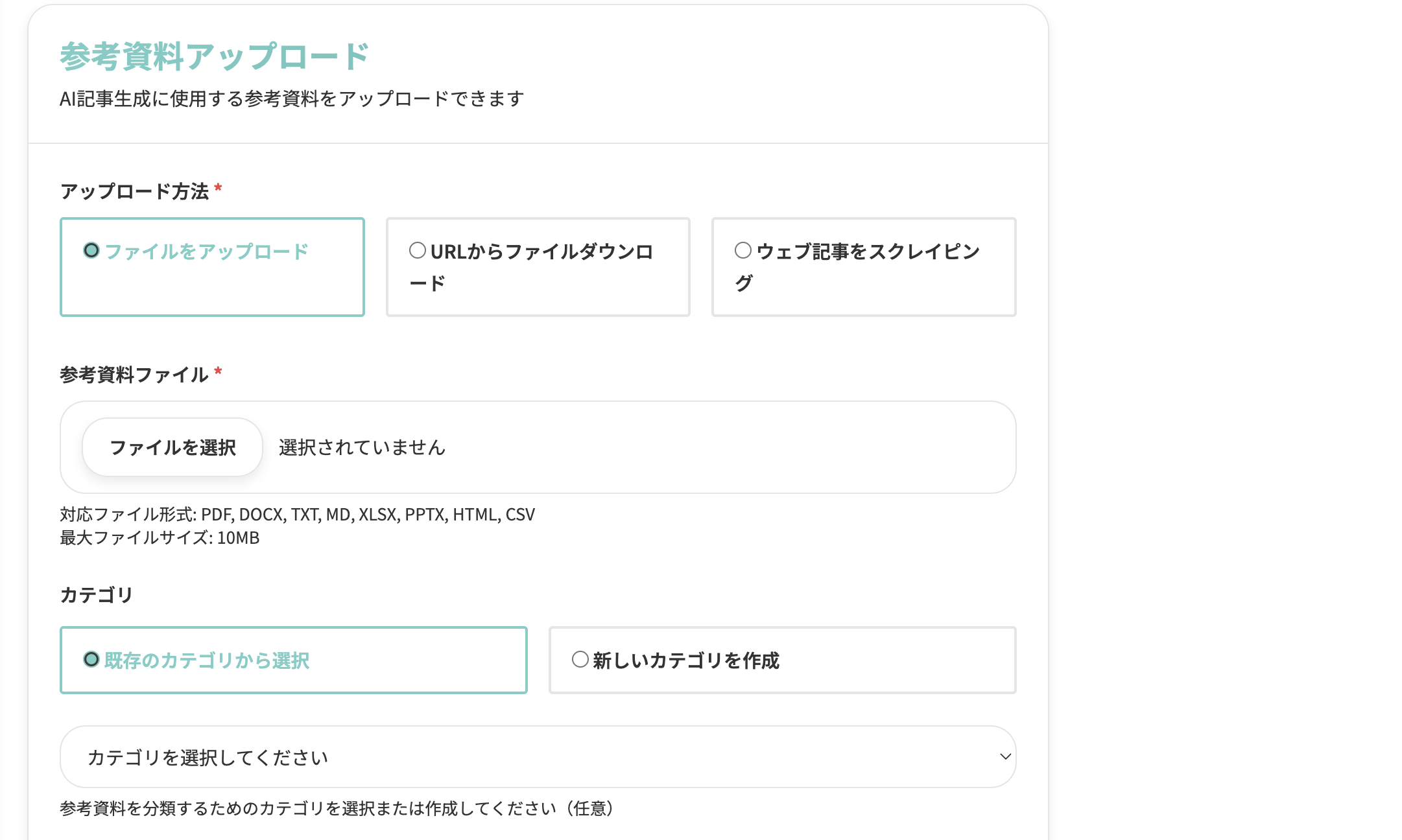This screenshot has height=840, width=1402.
Task: Click the ウェブ記事をスクレイピング card label
Action: pyautogui.click(x=868, y=251)
